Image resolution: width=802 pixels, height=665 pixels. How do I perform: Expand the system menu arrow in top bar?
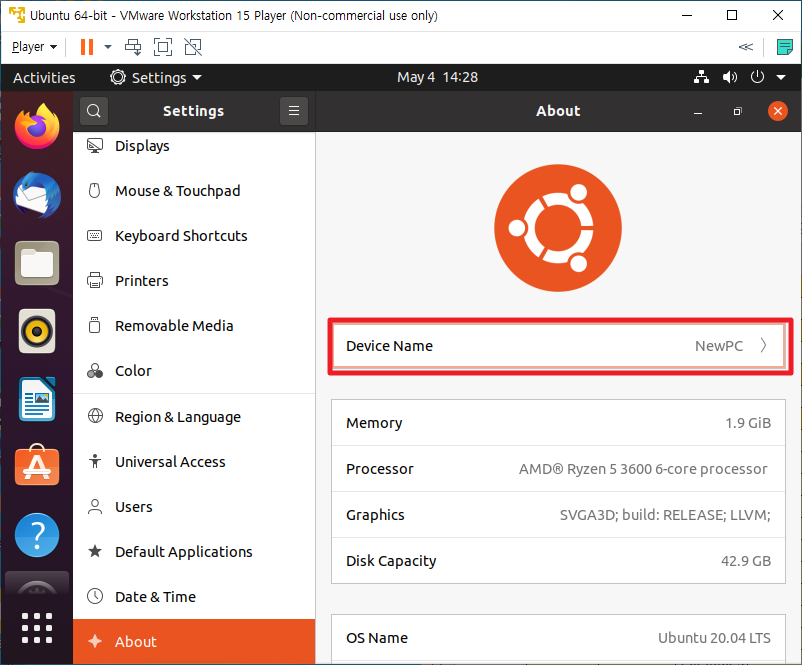pyautogui.click(x=781, y=78)
